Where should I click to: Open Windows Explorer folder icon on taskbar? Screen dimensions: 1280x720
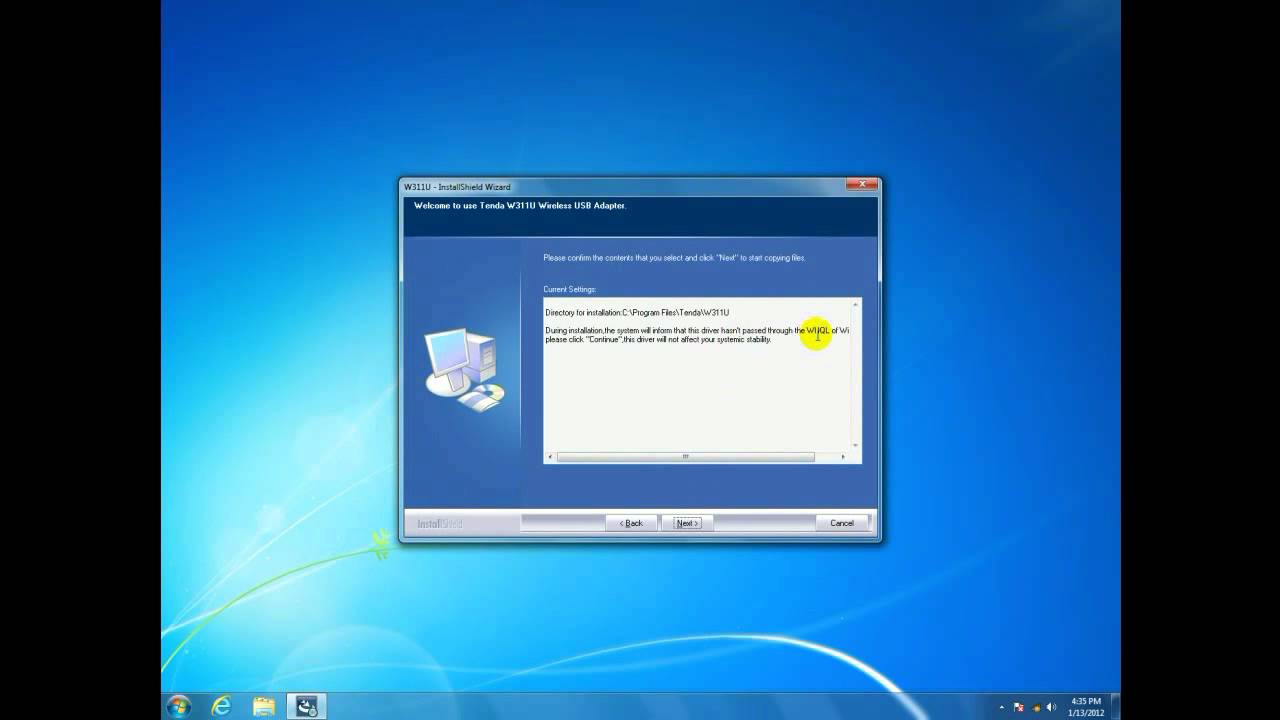coord(264,706)
